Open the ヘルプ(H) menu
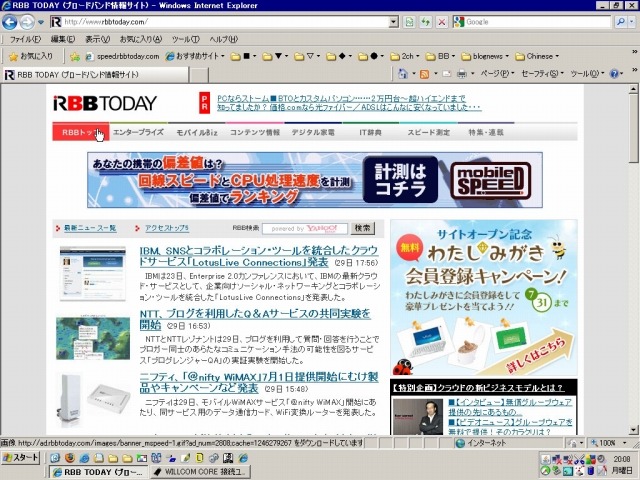 [223, 39]
